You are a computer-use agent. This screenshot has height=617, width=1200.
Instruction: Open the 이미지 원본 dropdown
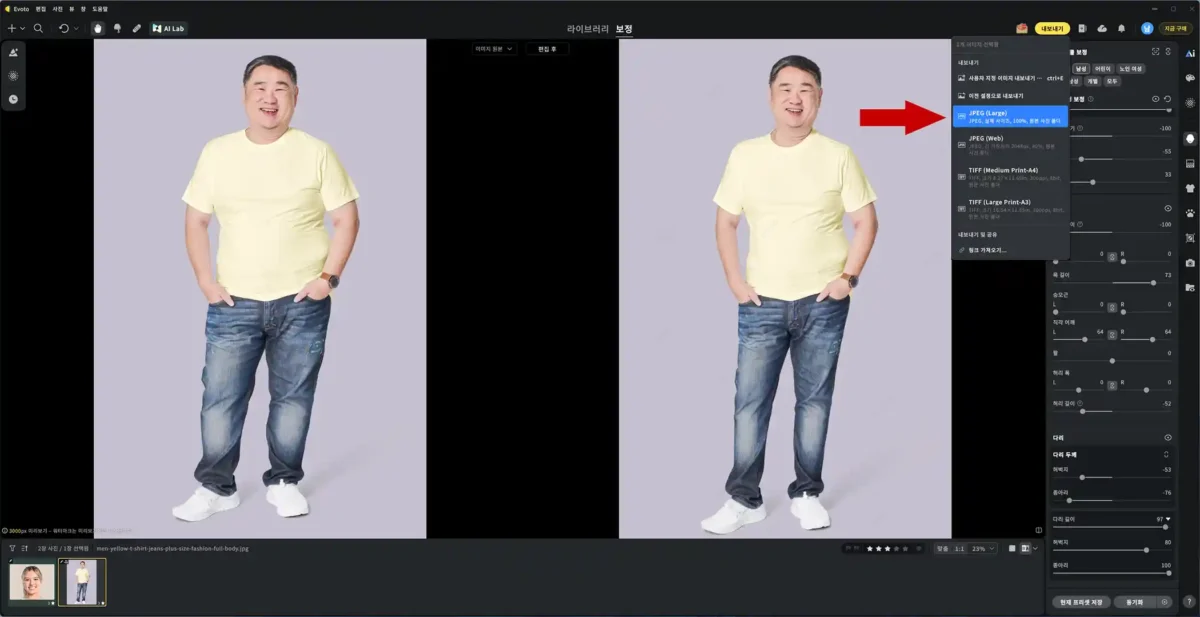(x=494, y=48)
